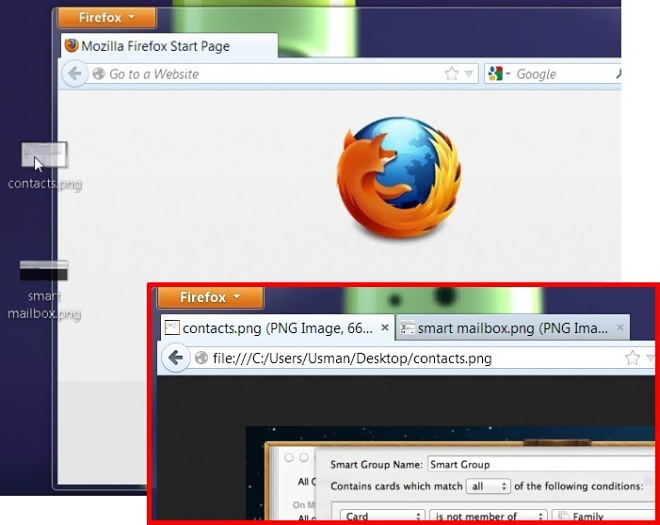Click the large Firefox logo
660x525 pixels.
point(399,177)
